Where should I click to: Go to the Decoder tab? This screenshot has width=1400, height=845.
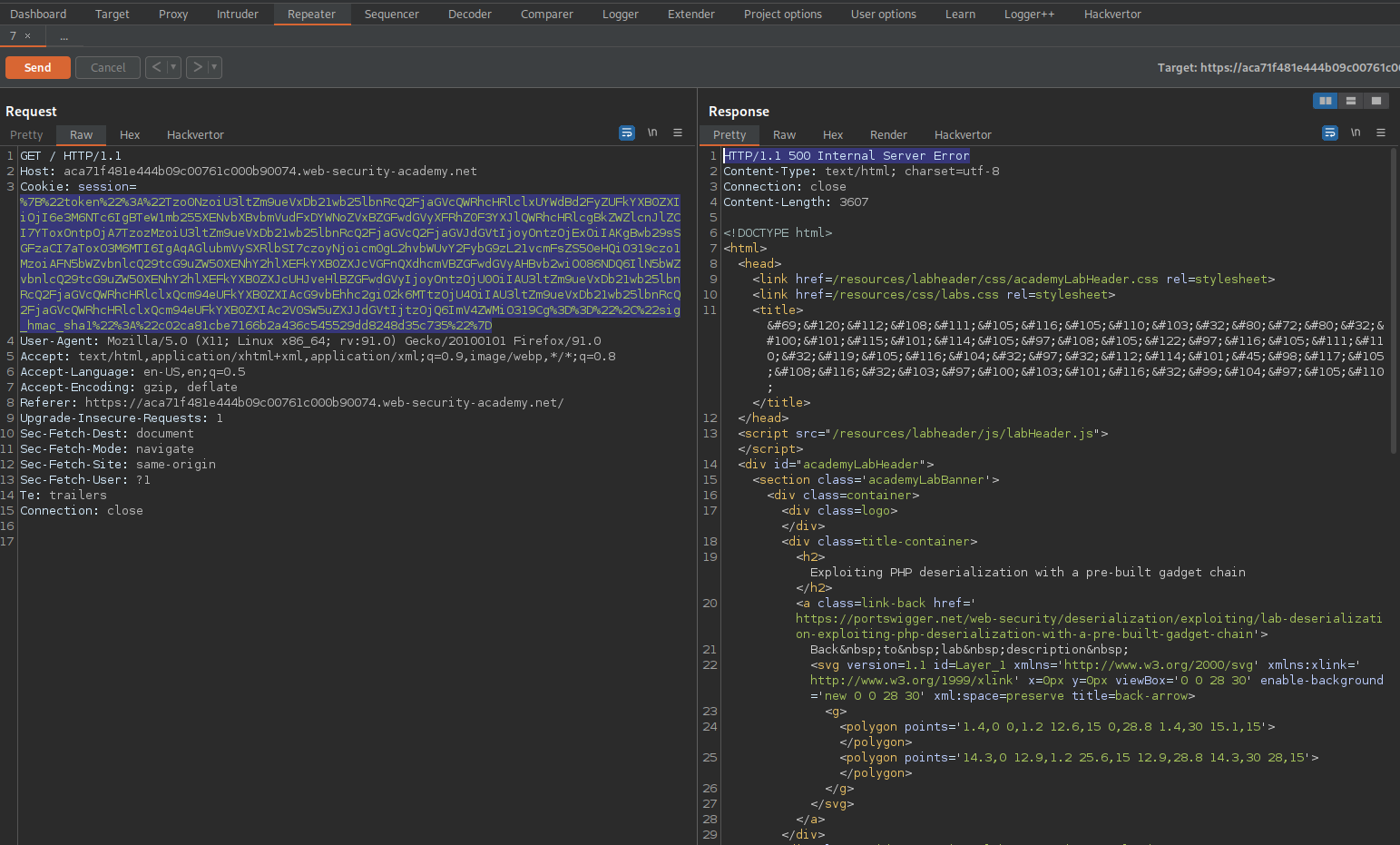click(x=470, y=14)
